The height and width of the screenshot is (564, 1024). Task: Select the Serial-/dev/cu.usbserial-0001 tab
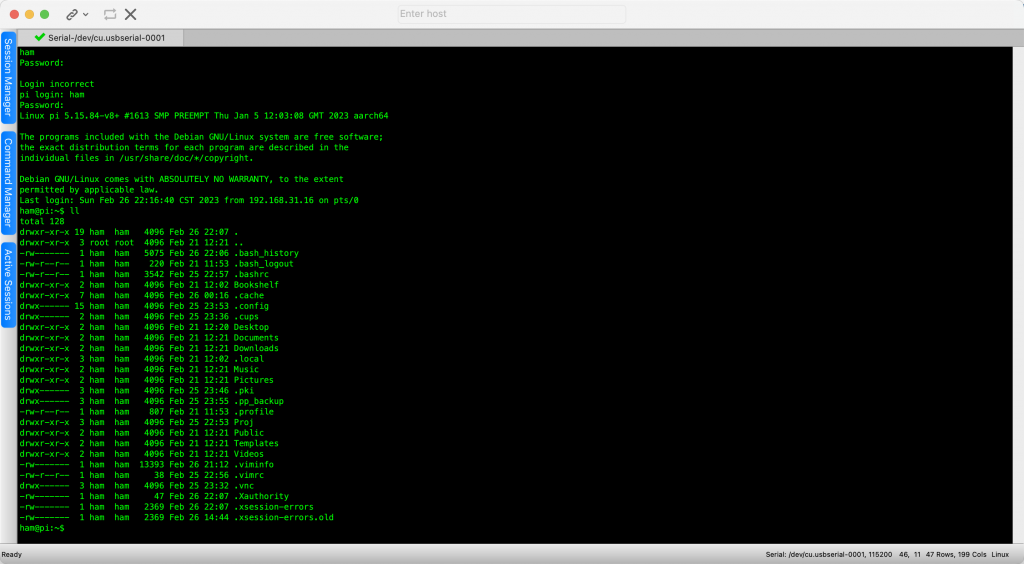[x=100, y=38]
